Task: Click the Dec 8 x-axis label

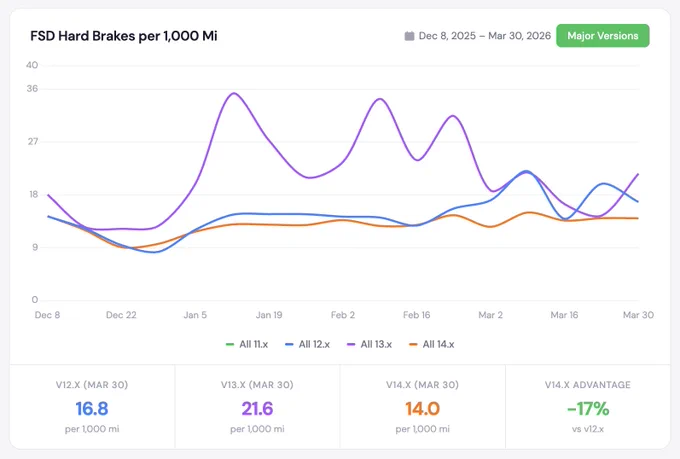Action: pyautogui.click(x=47, y=315)
